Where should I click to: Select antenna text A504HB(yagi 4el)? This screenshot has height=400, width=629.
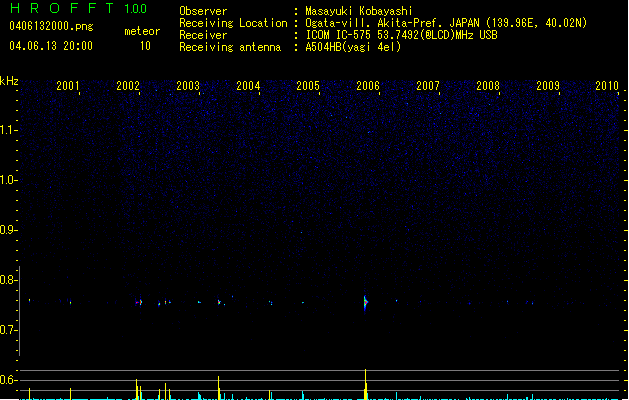pyautogui.click(x=353, y=47)
